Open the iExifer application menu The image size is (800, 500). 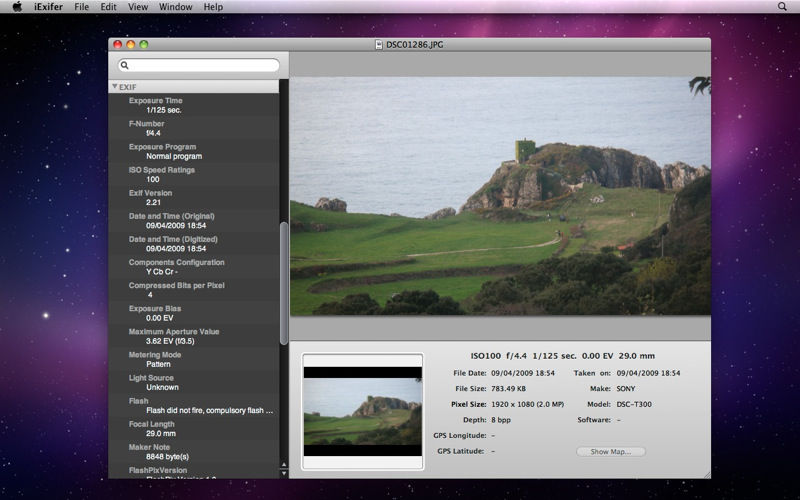click(48, 7)
